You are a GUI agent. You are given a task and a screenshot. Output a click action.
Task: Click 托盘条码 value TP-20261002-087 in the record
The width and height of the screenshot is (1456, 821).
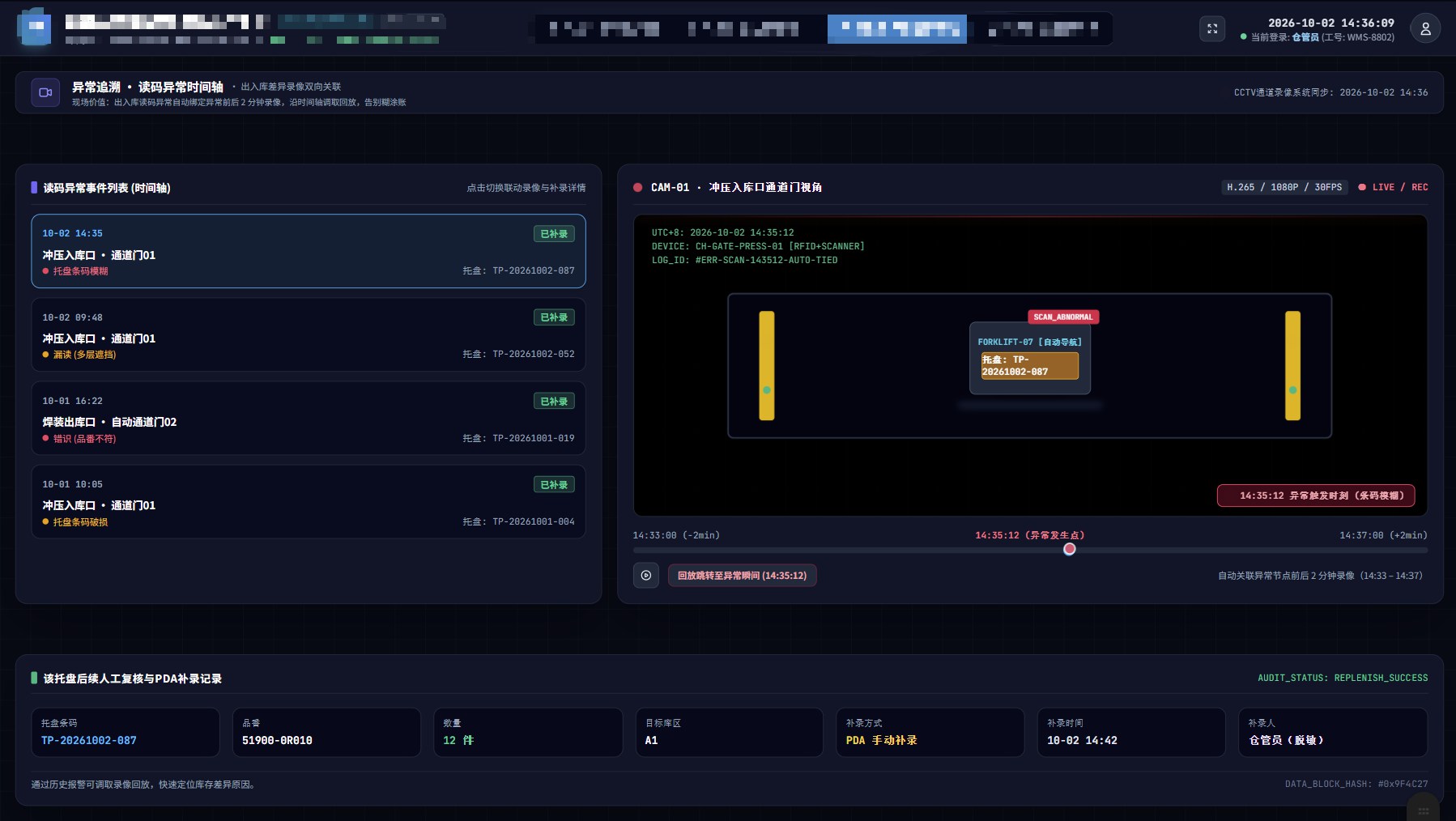tap(89, 740)
